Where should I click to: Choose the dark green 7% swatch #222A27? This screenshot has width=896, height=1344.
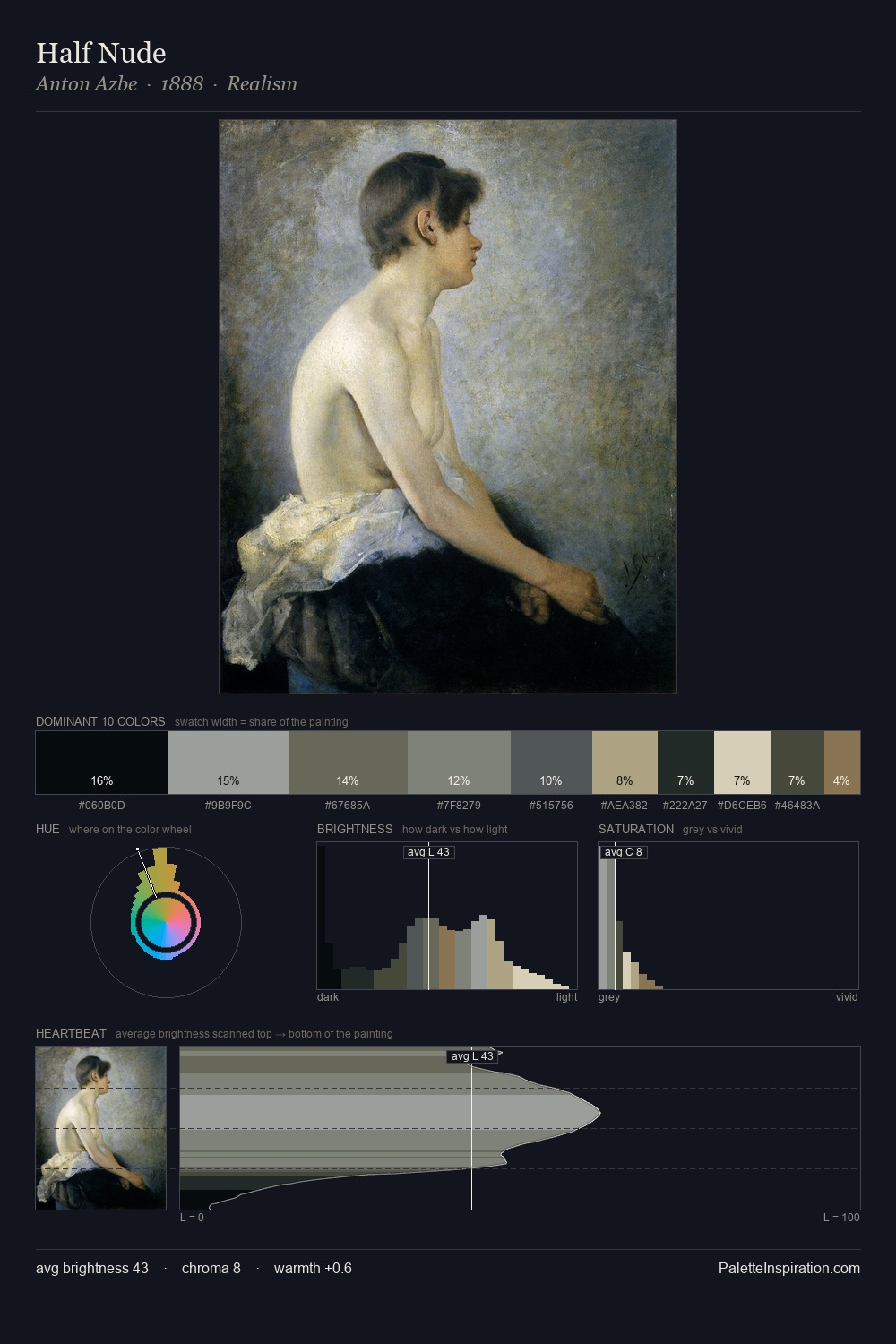click(685, 762)
